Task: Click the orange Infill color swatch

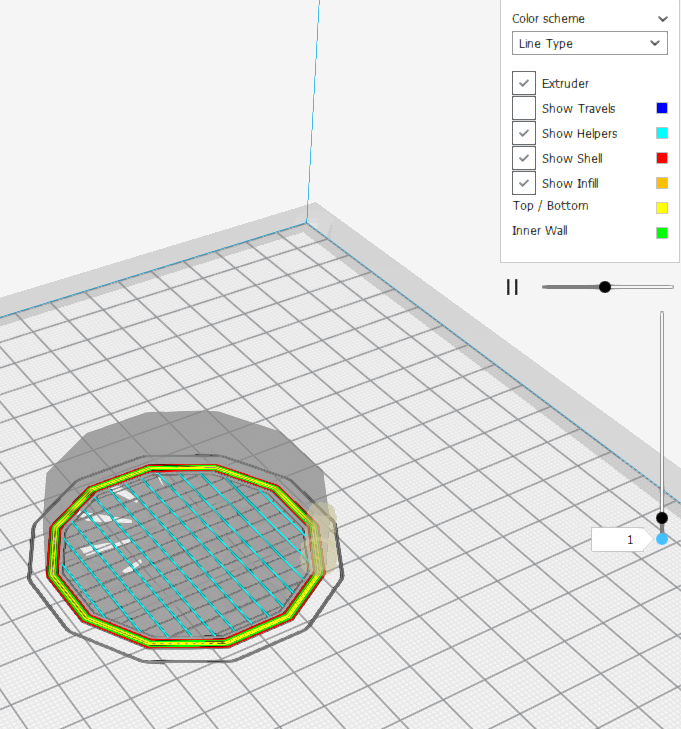Action: point(662,183)
